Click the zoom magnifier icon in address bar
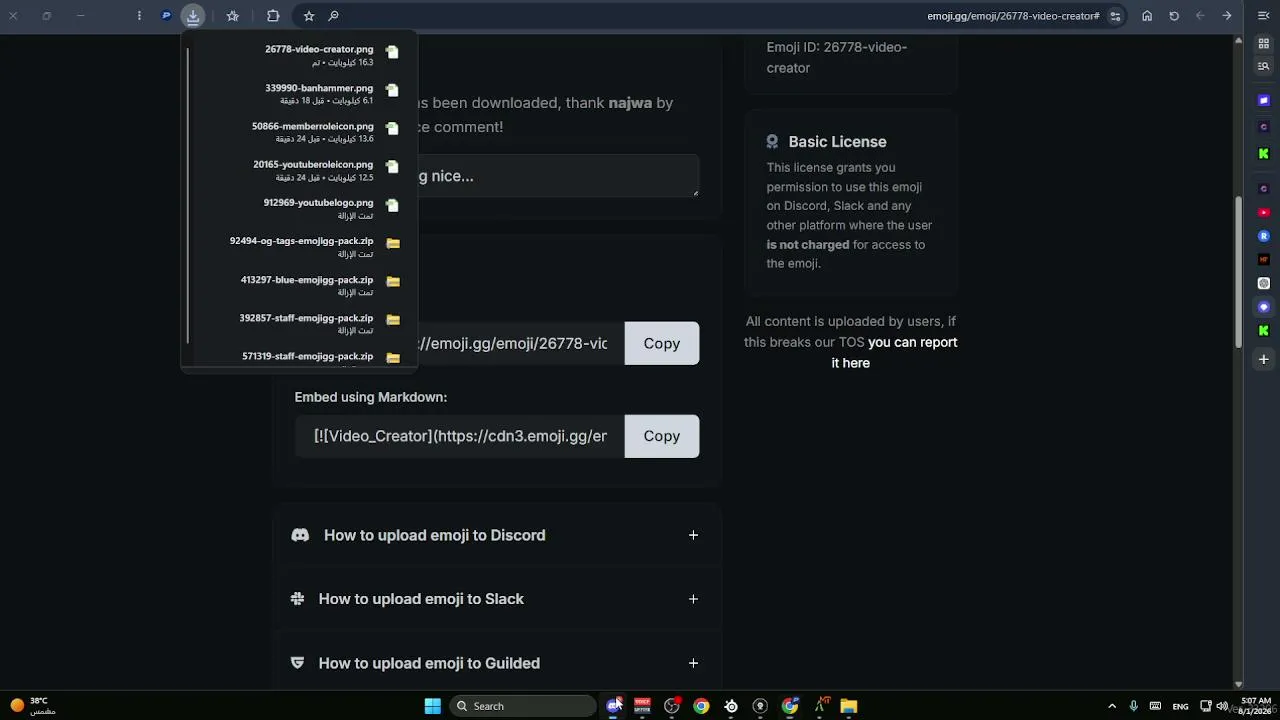Viewport: 1280px width, 720px height. tap(333, 16)
